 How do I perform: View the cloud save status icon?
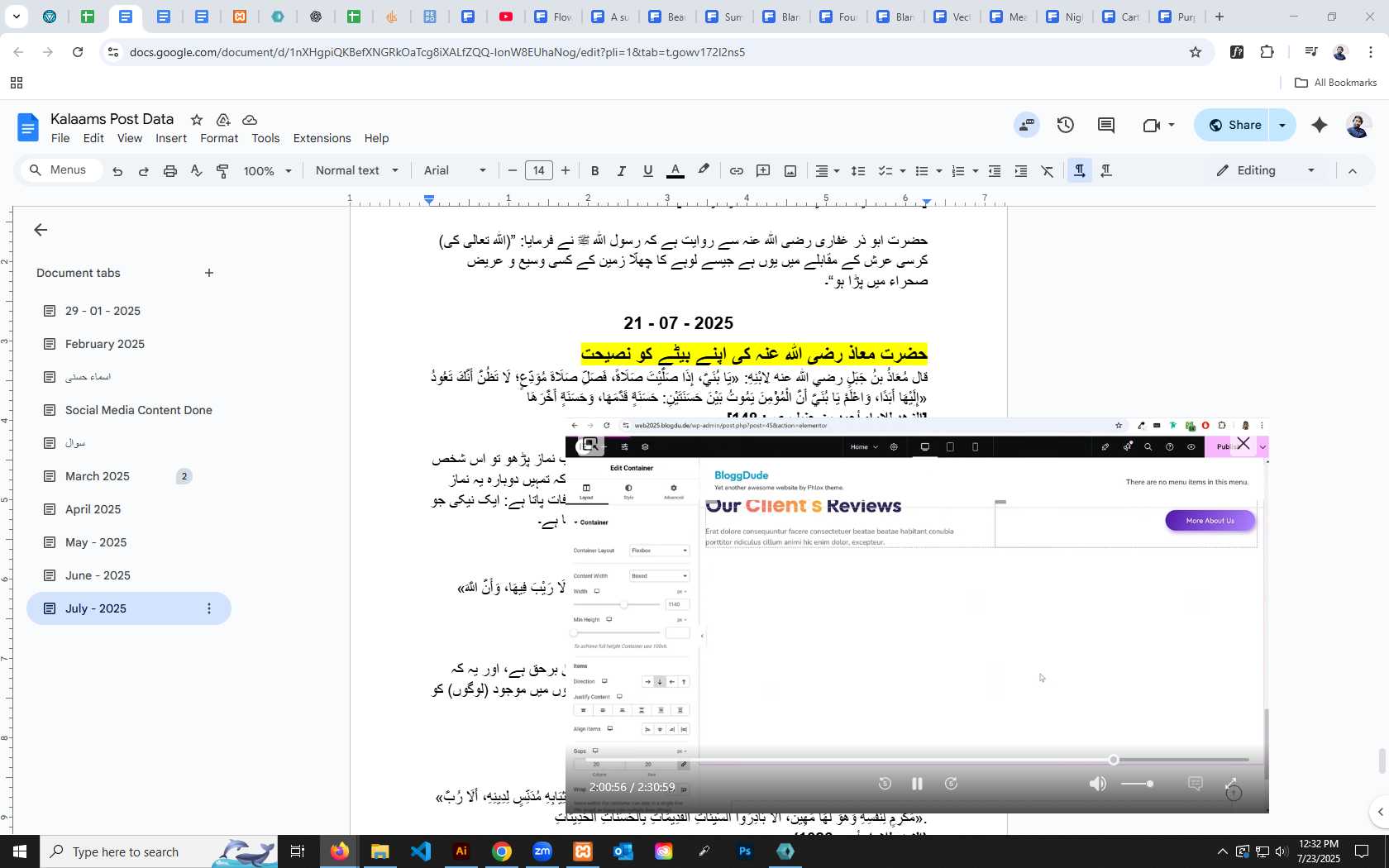[250, 120]
